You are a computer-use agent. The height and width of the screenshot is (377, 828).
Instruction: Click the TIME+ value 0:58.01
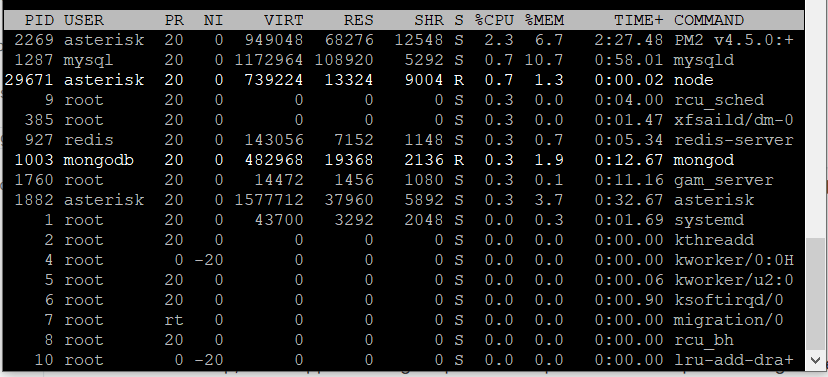tap(628, 60)
